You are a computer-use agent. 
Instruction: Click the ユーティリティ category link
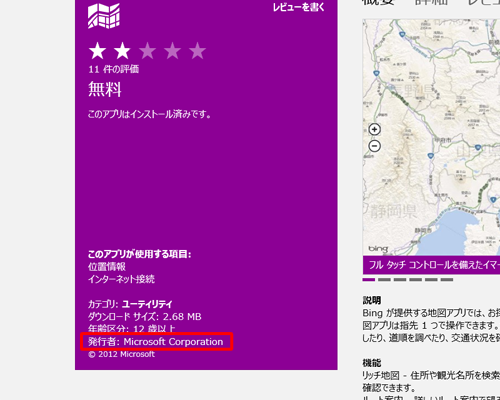(147, 304)
